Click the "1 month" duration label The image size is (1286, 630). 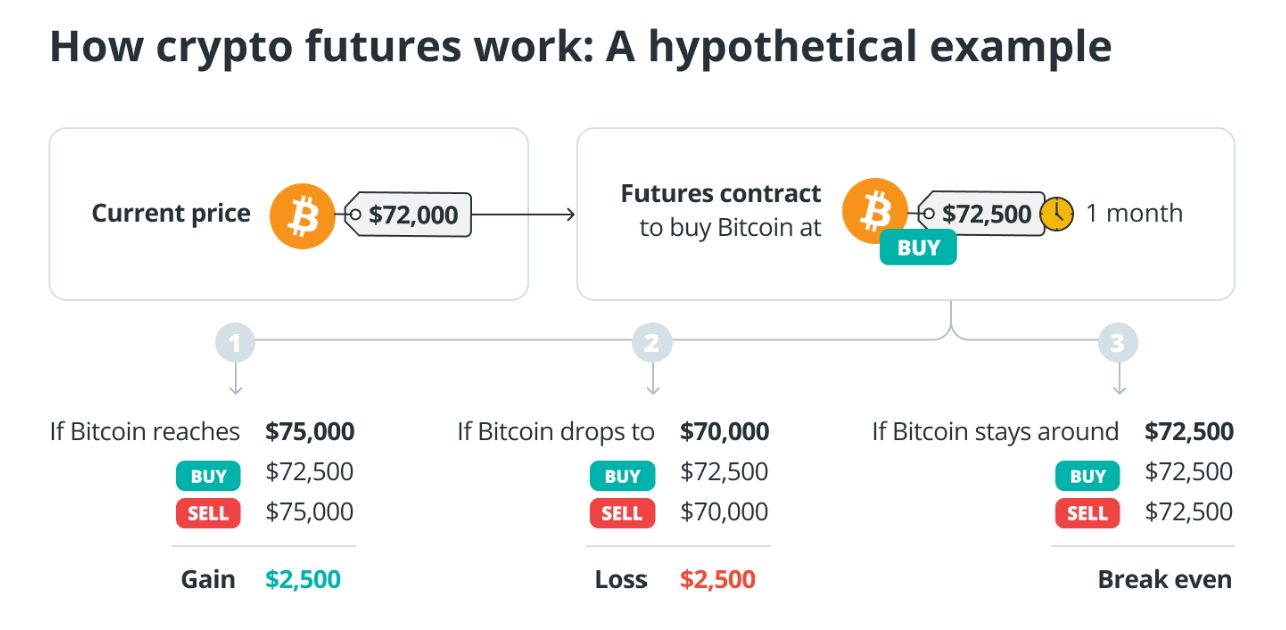(x=1134, y=213)
